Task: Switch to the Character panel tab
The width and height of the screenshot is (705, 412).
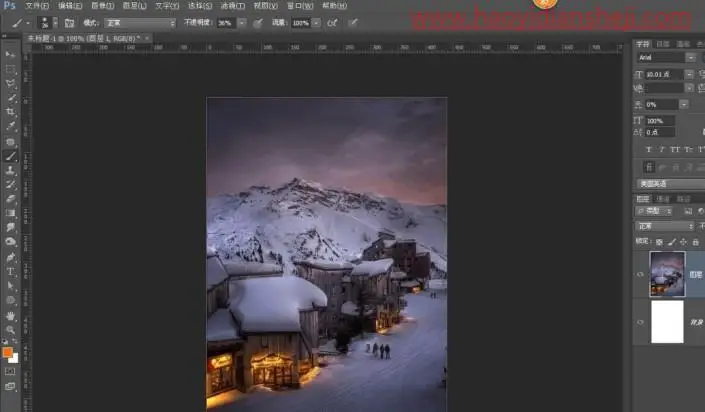Action: click(643, 44)
